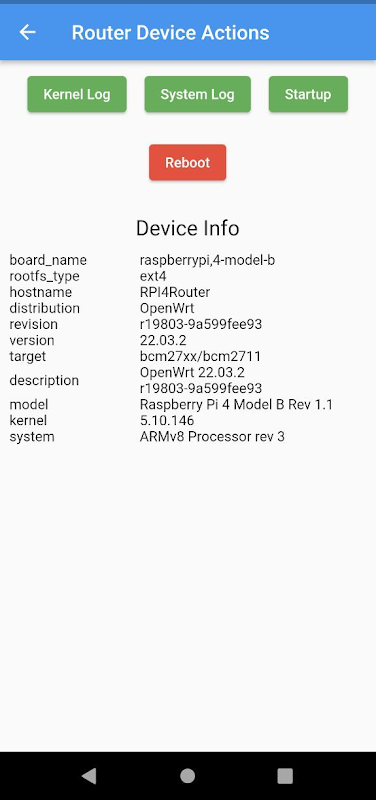This screenshot has width=376, height=800.
Task: Open the Kernel Log
Action: [x=77, y=94]
